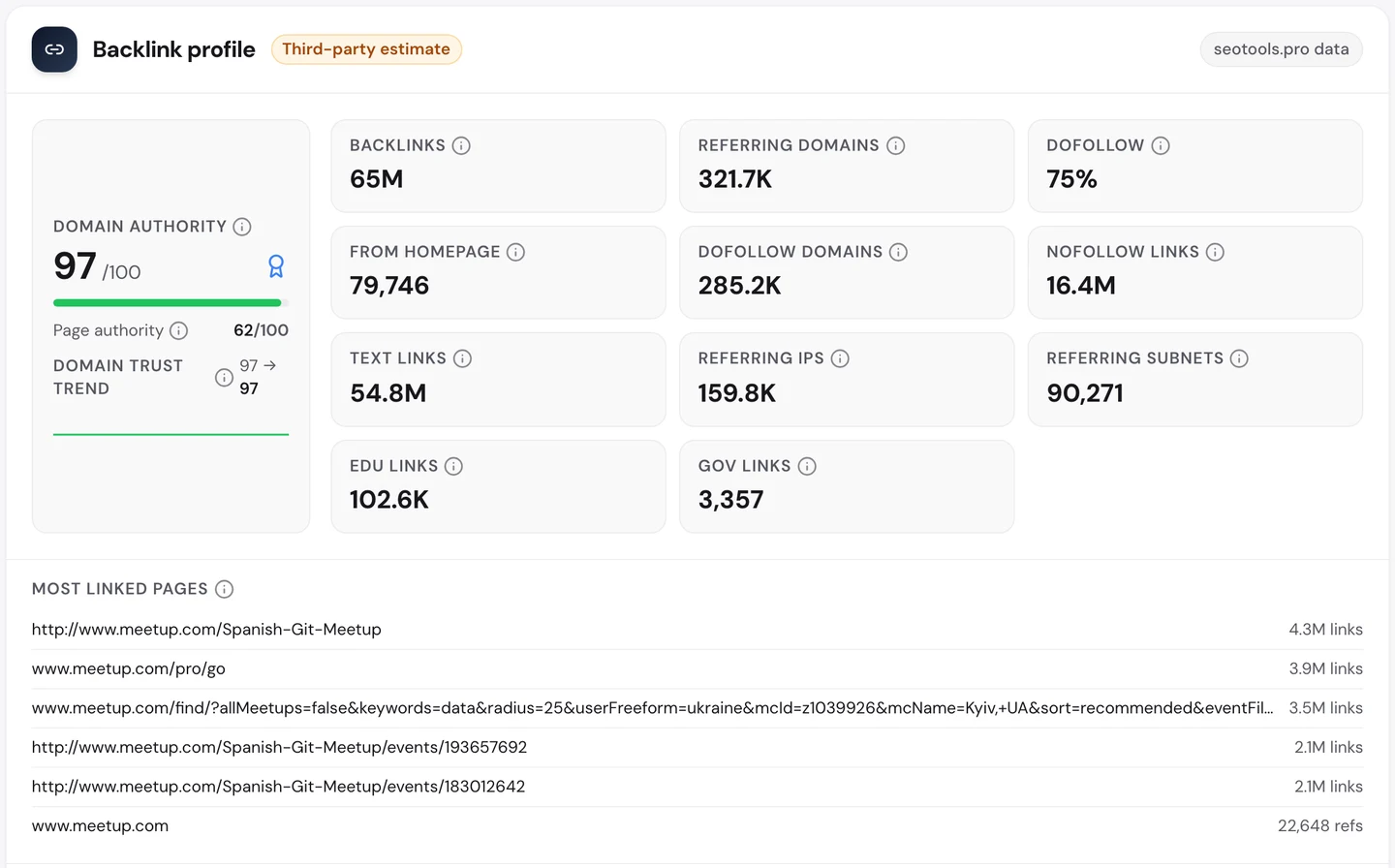1395x868 pixels.
Task: Open the From Homepage info icon
Action: point(516,252)
